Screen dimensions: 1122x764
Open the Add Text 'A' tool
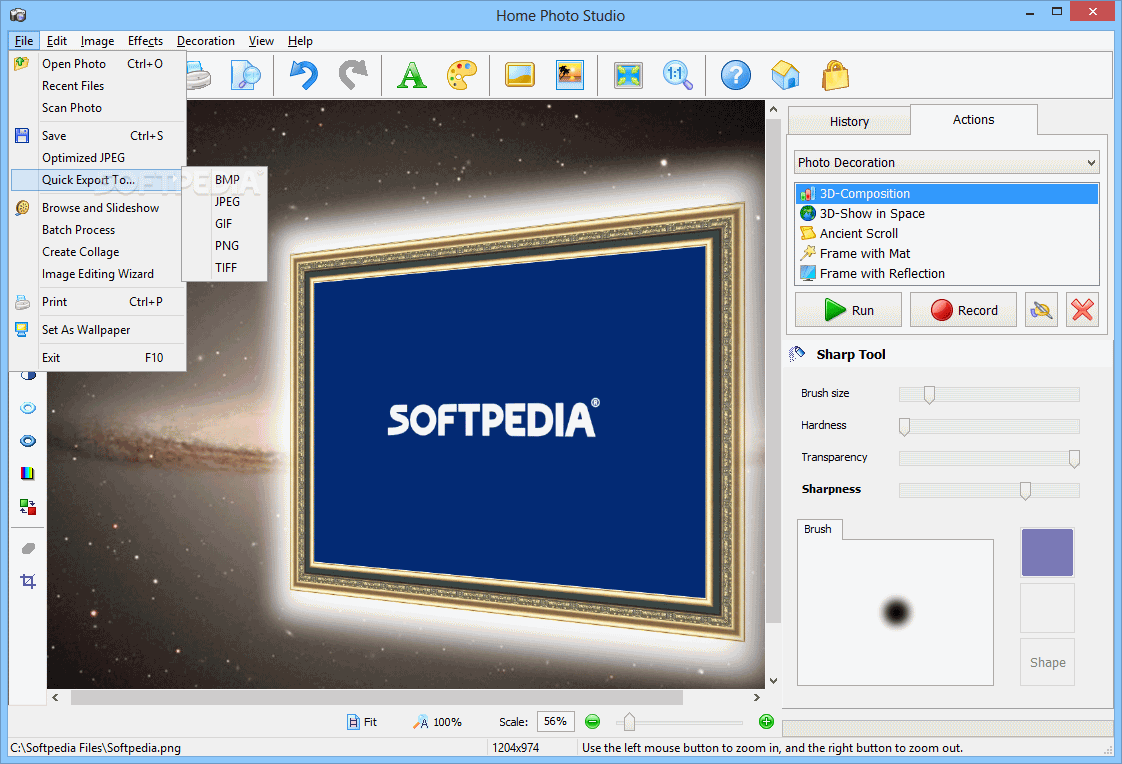click(x=411, y=74)
